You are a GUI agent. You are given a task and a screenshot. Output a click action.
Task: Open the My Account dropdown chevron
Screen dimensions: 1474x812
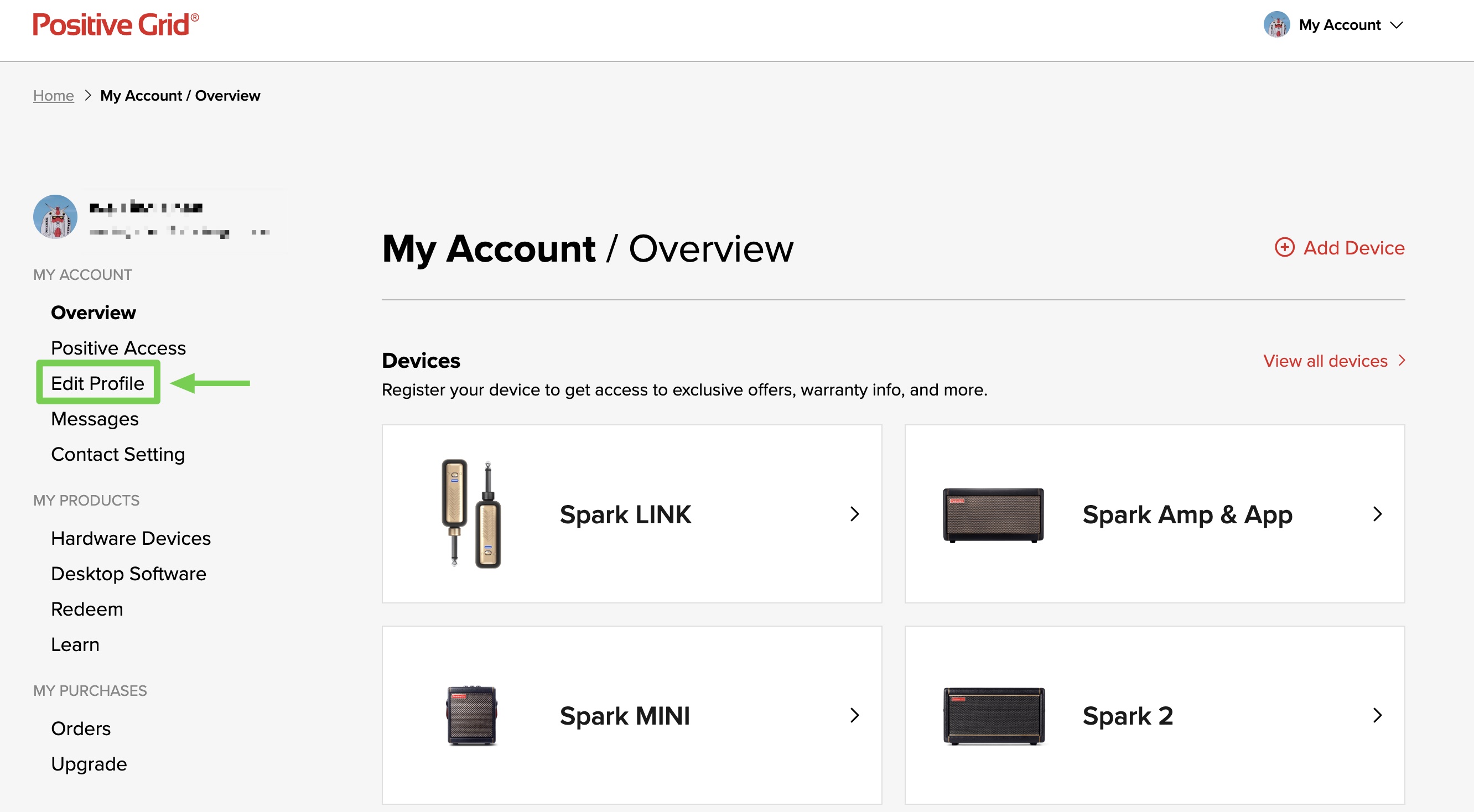click(1397, 25)
